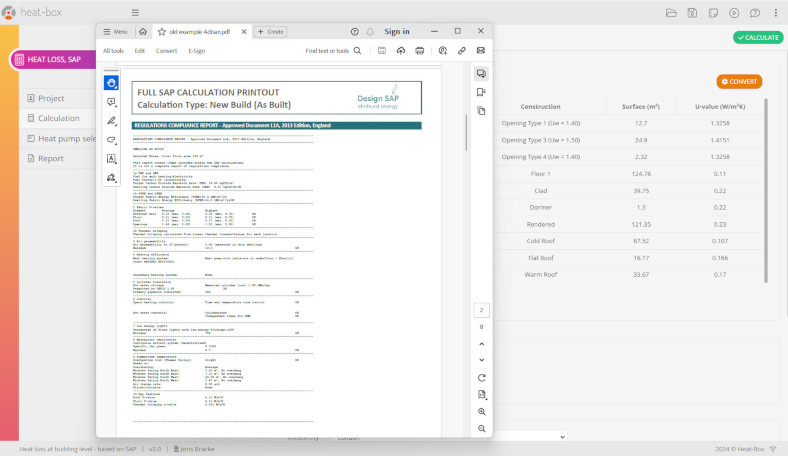The image size is (788, 456).
Task: Close the old example Adrian.pdf tab
Action: click(x=244, y=32)
